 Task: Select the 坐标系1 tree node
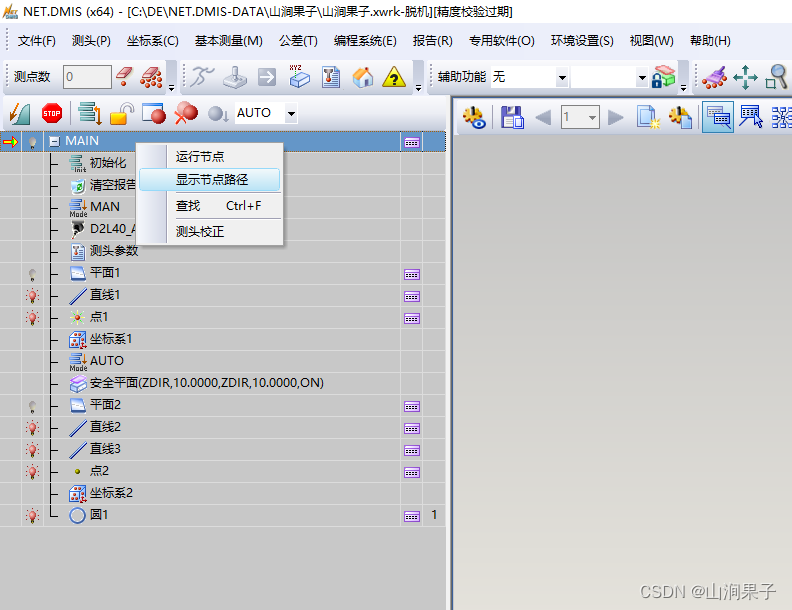(x=111, y=339)
